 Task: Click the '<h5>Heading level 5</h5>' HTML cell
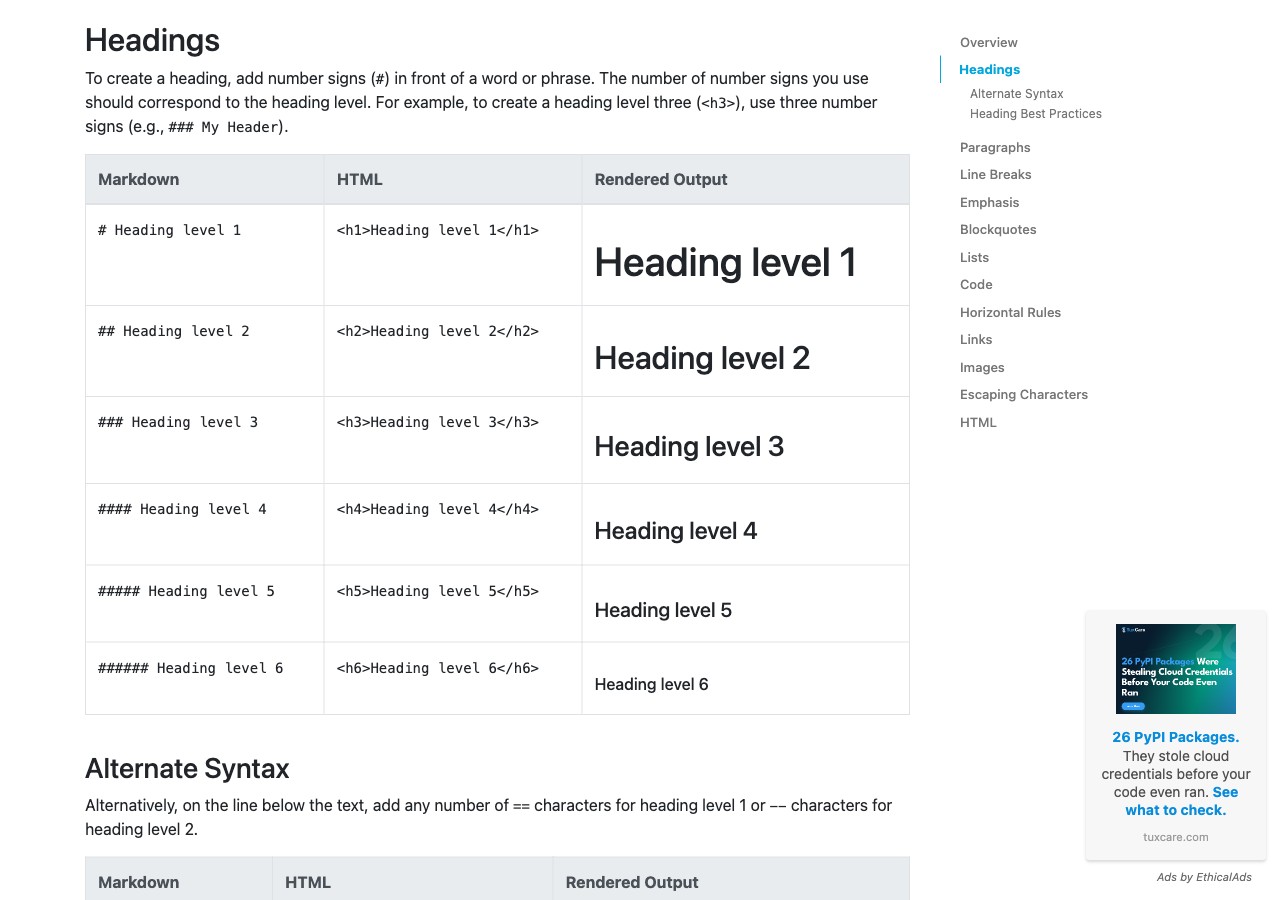pyautogui.click(x=453, y=603)
